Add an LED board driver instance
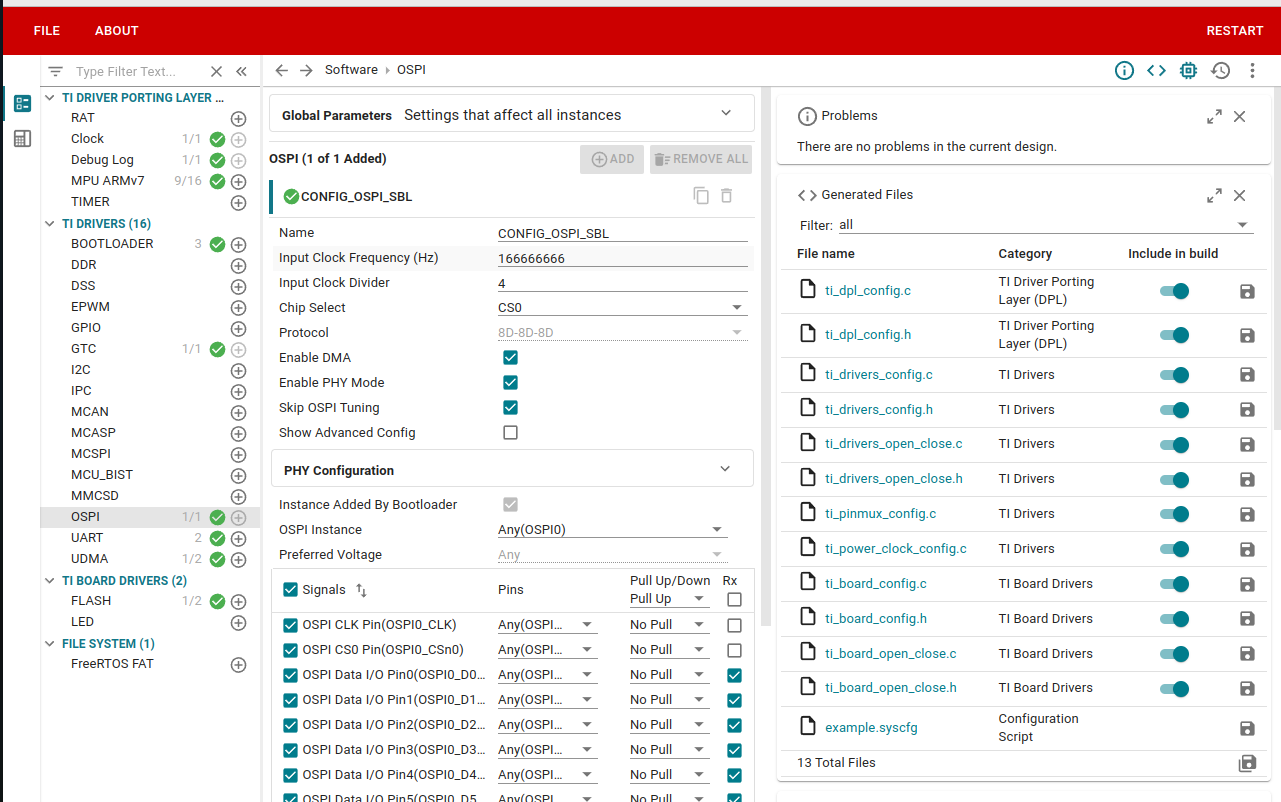This screenshot has width=1281, height=802. pyautogui.click(x=238, y=622)
